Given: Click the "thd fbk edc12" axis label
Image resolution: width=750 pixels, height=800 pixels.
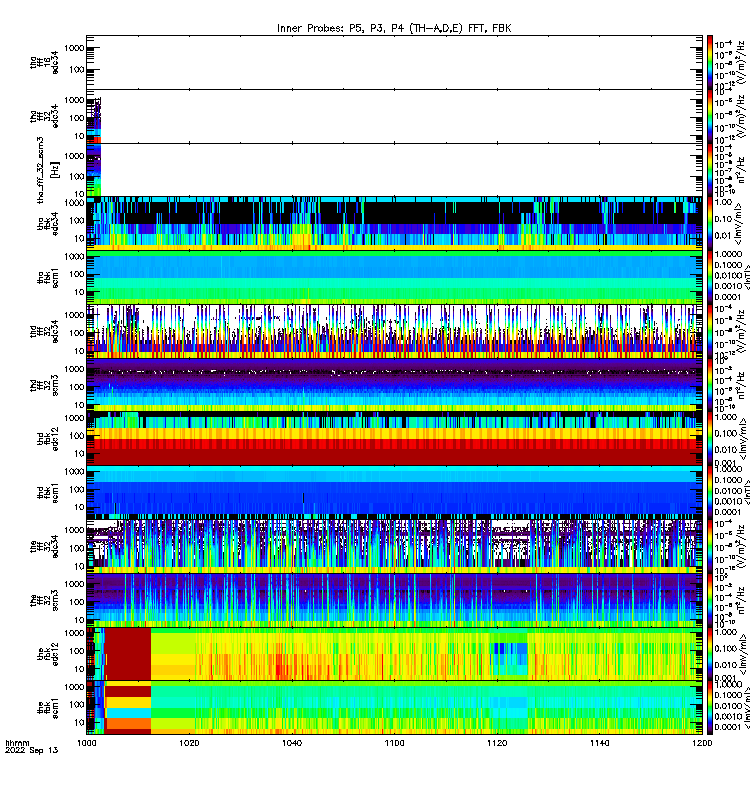Looking at the screenshot, I should pyautogui.click(x=47, y=439).
